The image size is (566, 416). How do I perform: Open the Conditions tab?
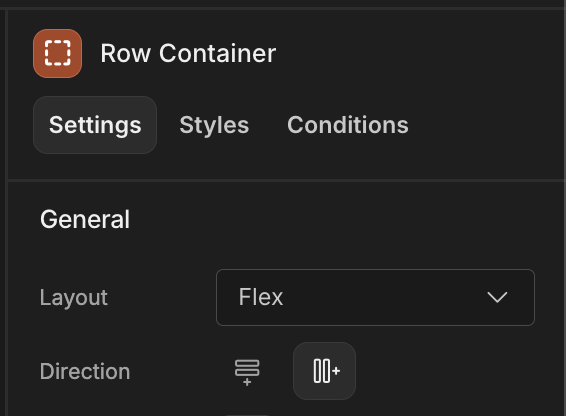[x=348, y=125]
